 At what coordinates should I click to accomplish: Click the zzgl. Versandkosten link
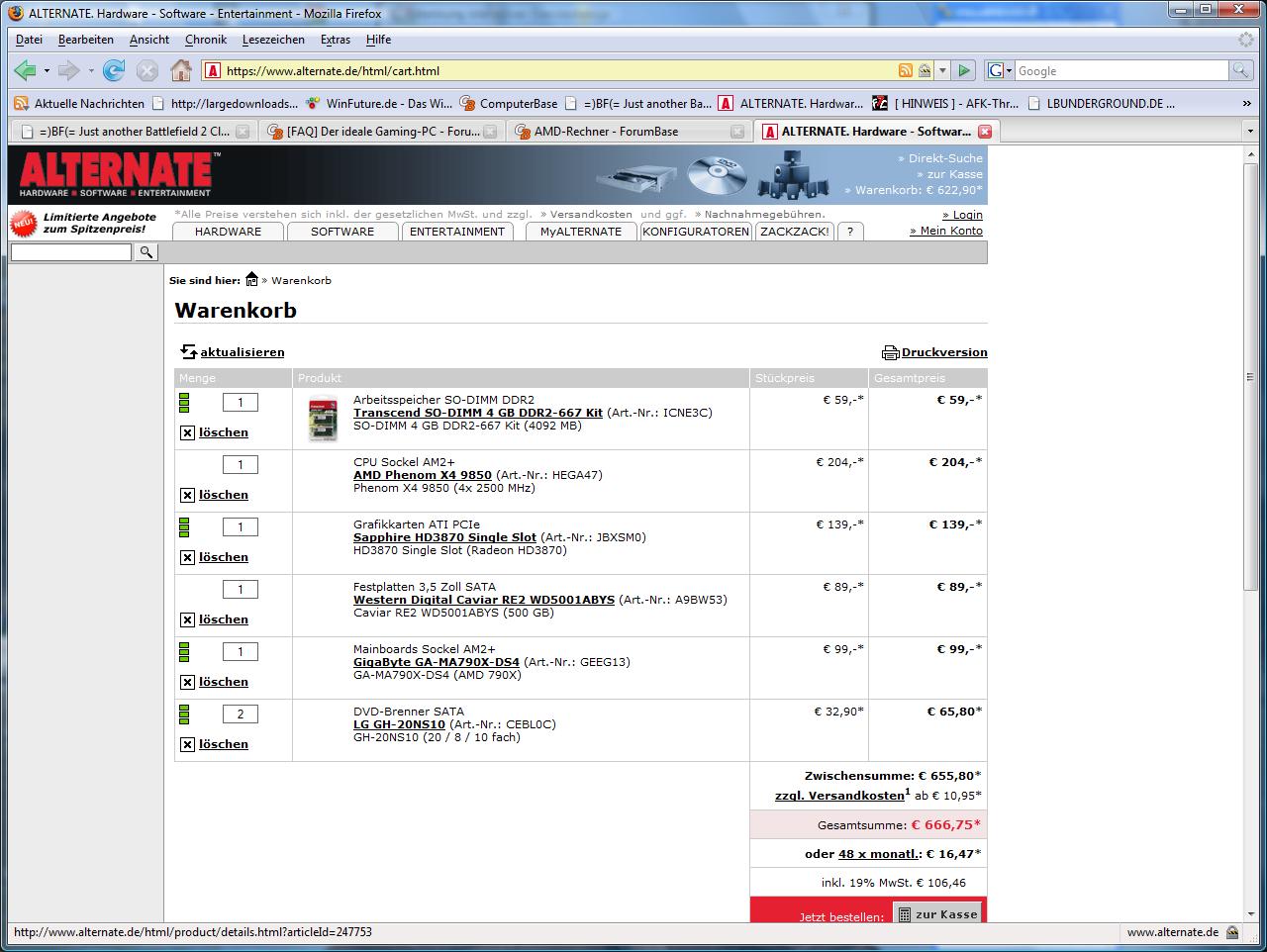click(839, 796)
